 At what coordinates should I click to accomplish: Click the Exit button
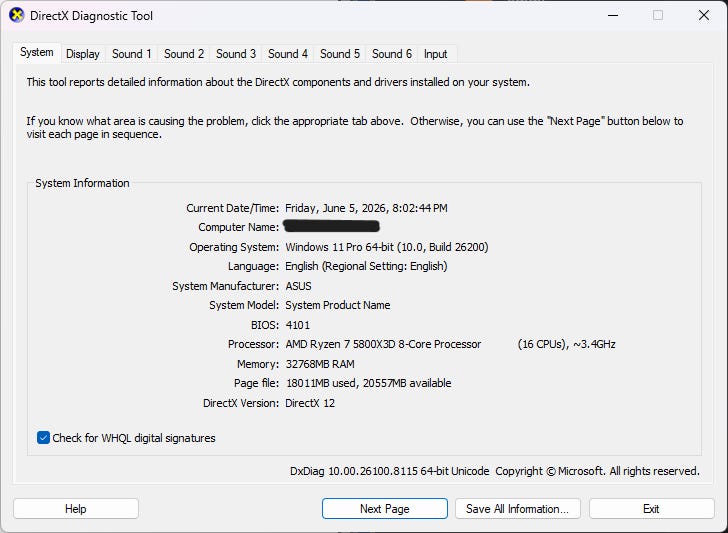coord(651,509)
